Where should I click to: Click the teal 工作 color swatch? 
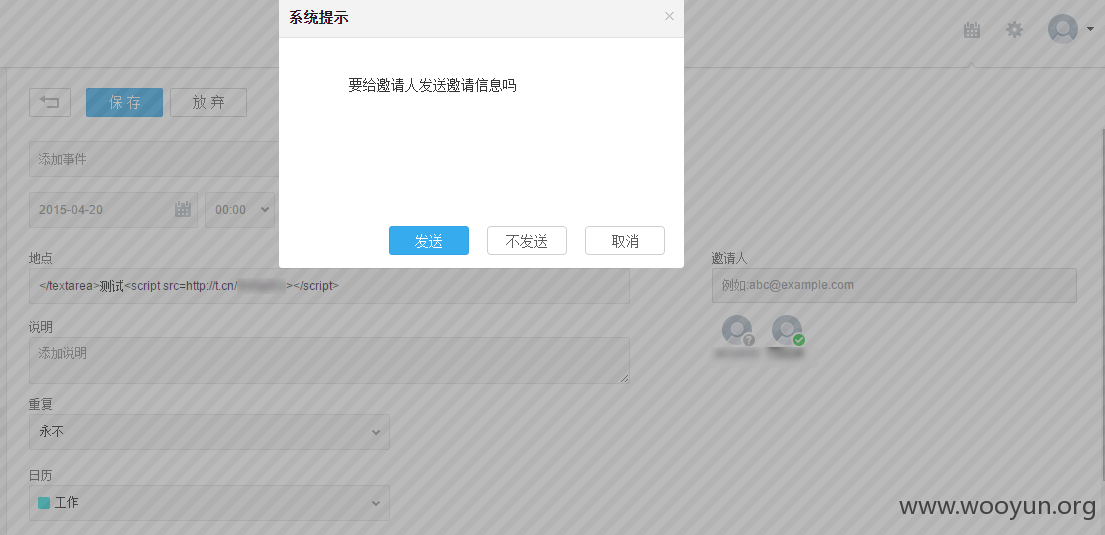[44, 503]
